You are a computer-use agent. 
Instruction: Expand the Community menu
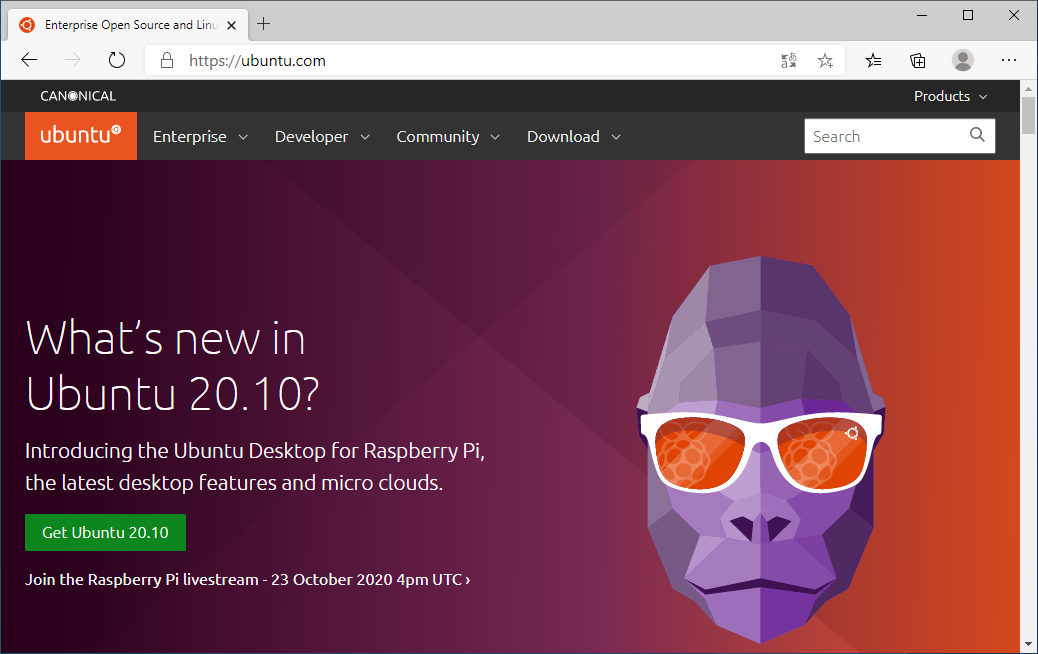448,136
